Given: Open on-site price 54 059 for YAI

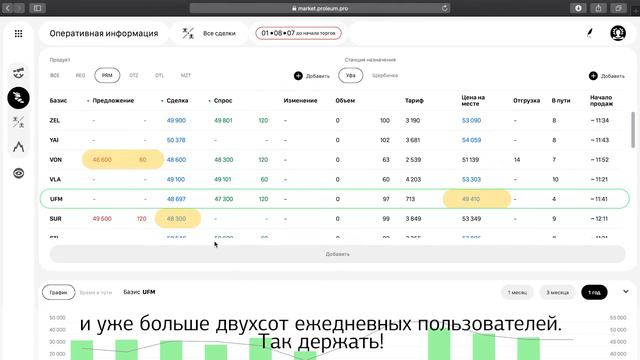Looking at the screenshot, I should click(x=471, y=140).
